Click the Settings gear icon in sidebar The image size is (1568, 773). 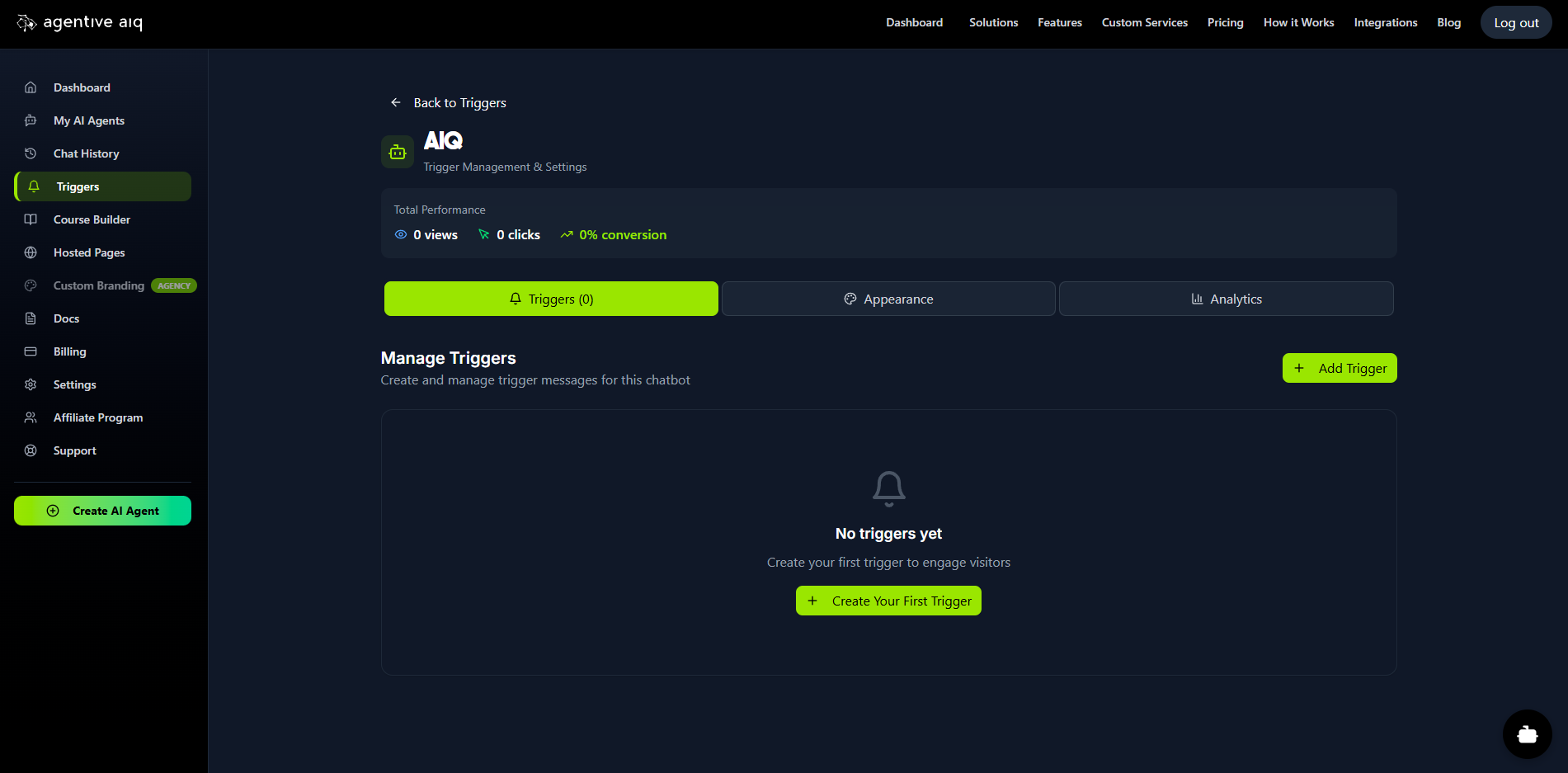[x=31, y=384]
